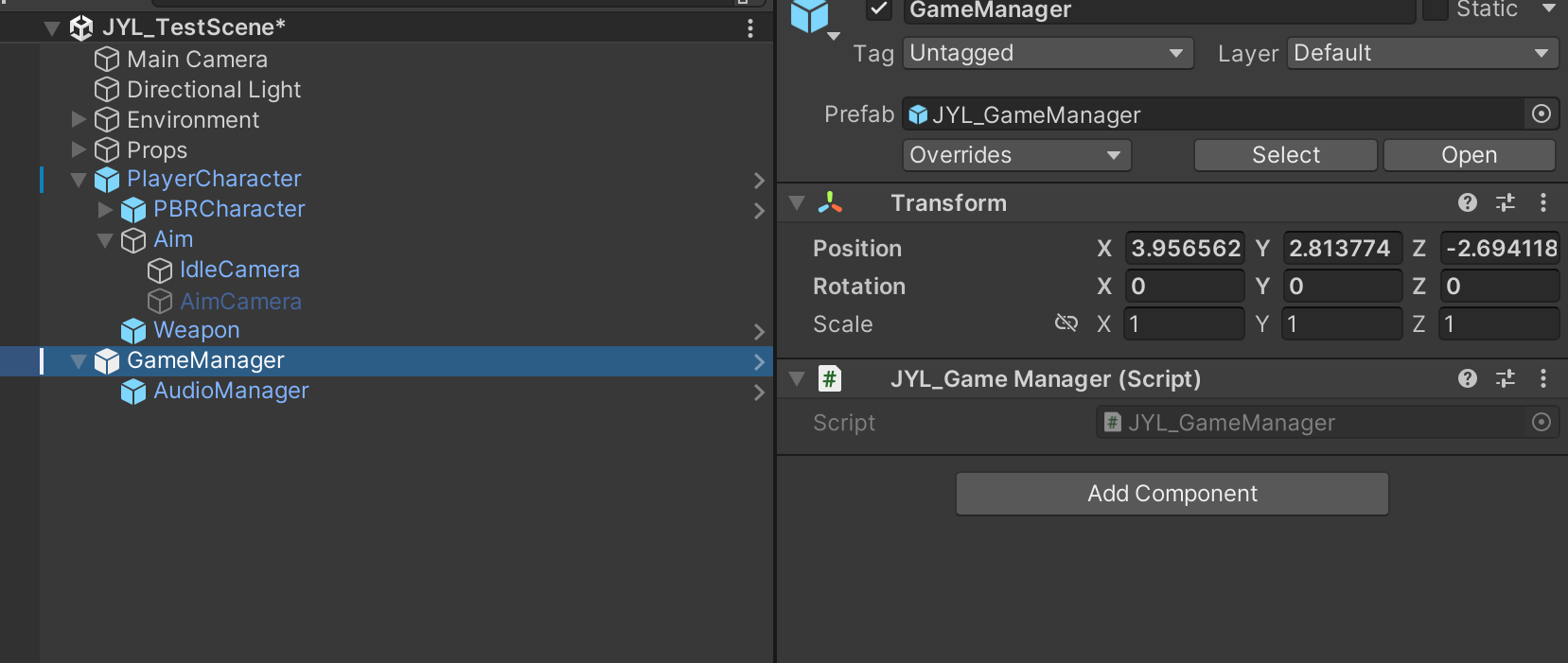Viewport: 1568px width, 663px height.
Task: Collapse the JYL_TestScene scene foldout
Action: [x=52, y=28]
